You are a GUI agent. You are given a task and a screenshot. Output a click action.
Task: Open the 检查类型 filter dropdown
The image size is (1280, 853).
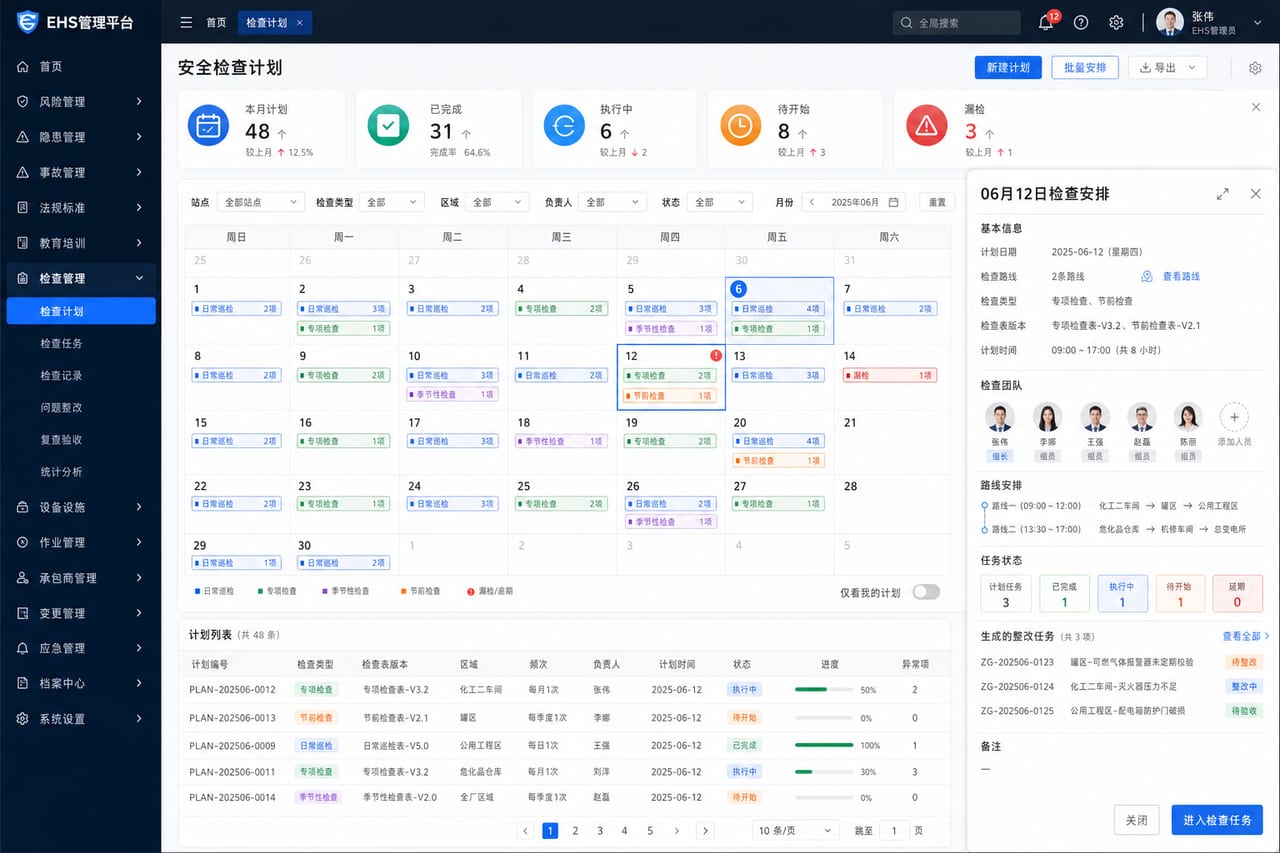[x=391, y=202]
